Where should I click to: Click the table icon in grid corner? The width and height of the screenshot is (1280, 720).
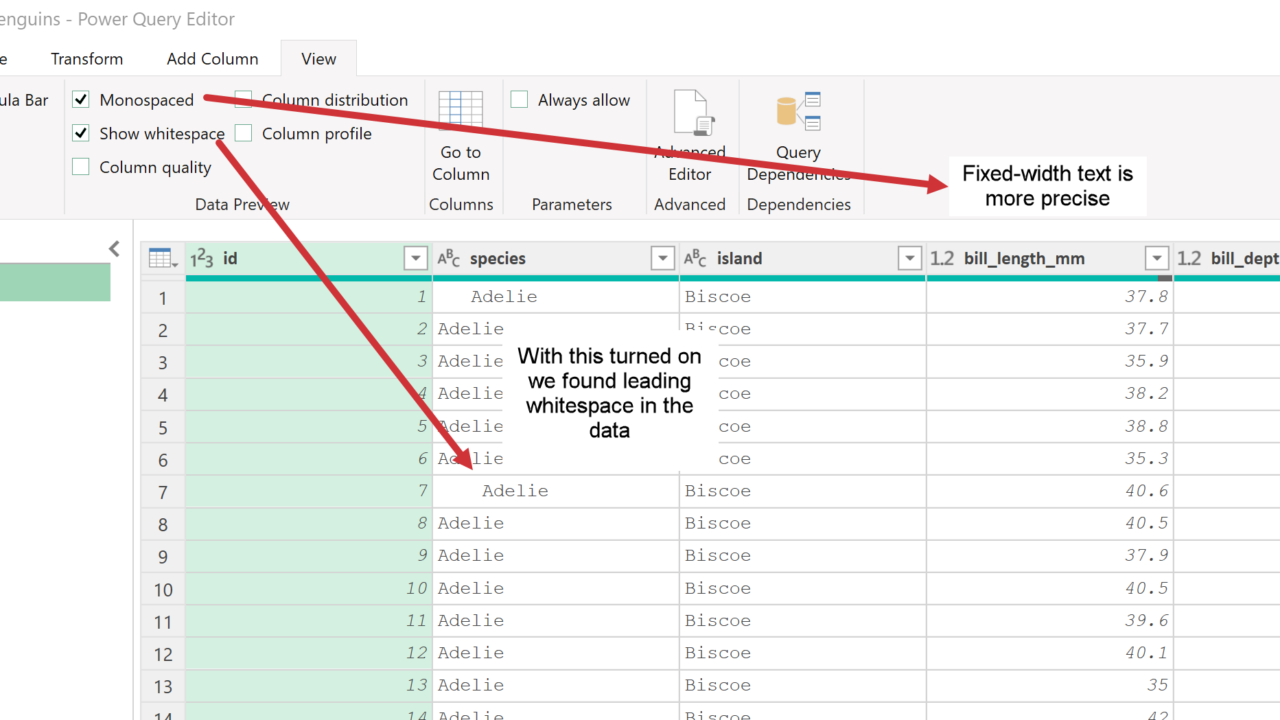coord(162,259)
